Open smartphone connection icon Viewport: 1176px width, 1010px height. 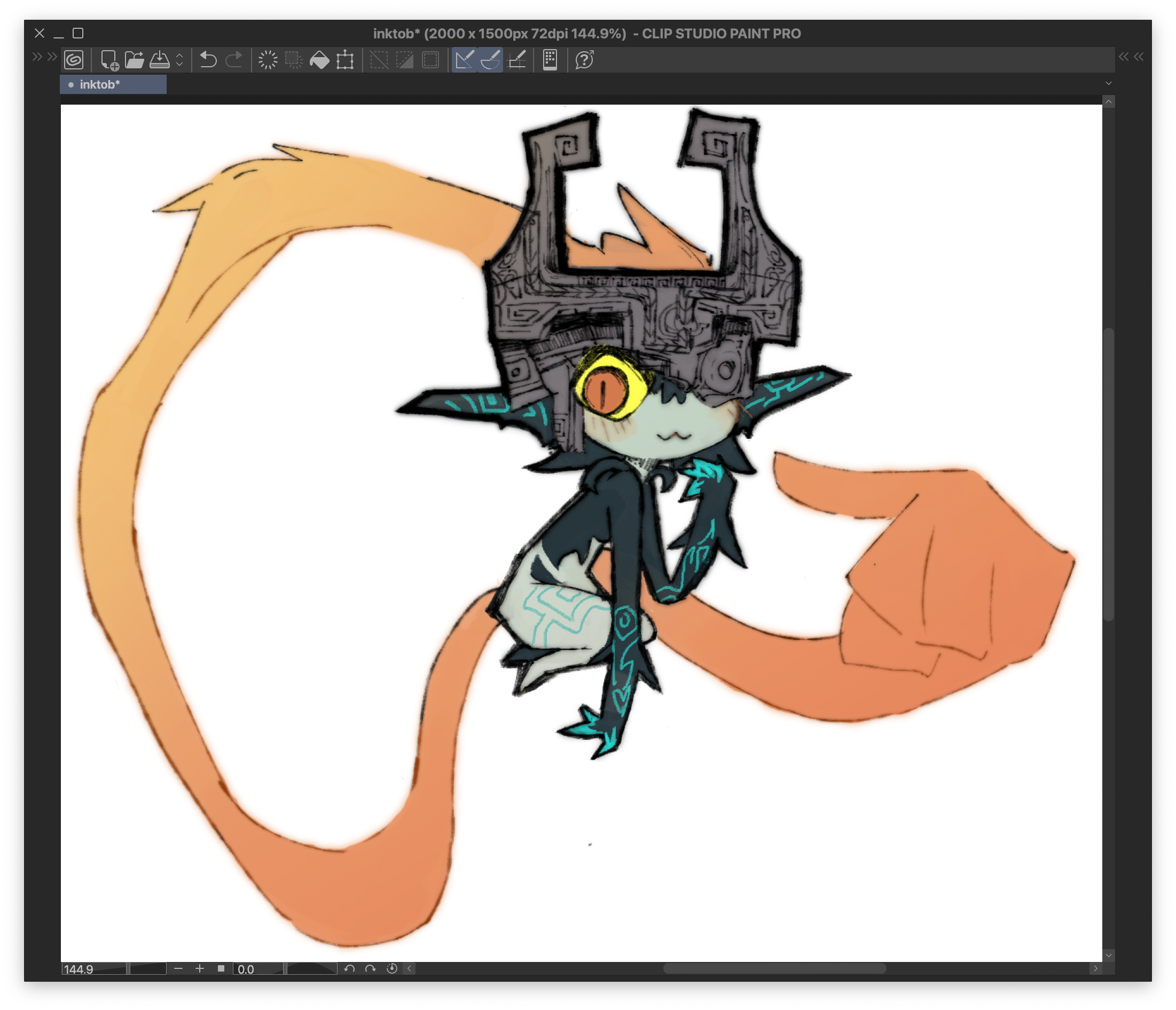pos(550,60)
